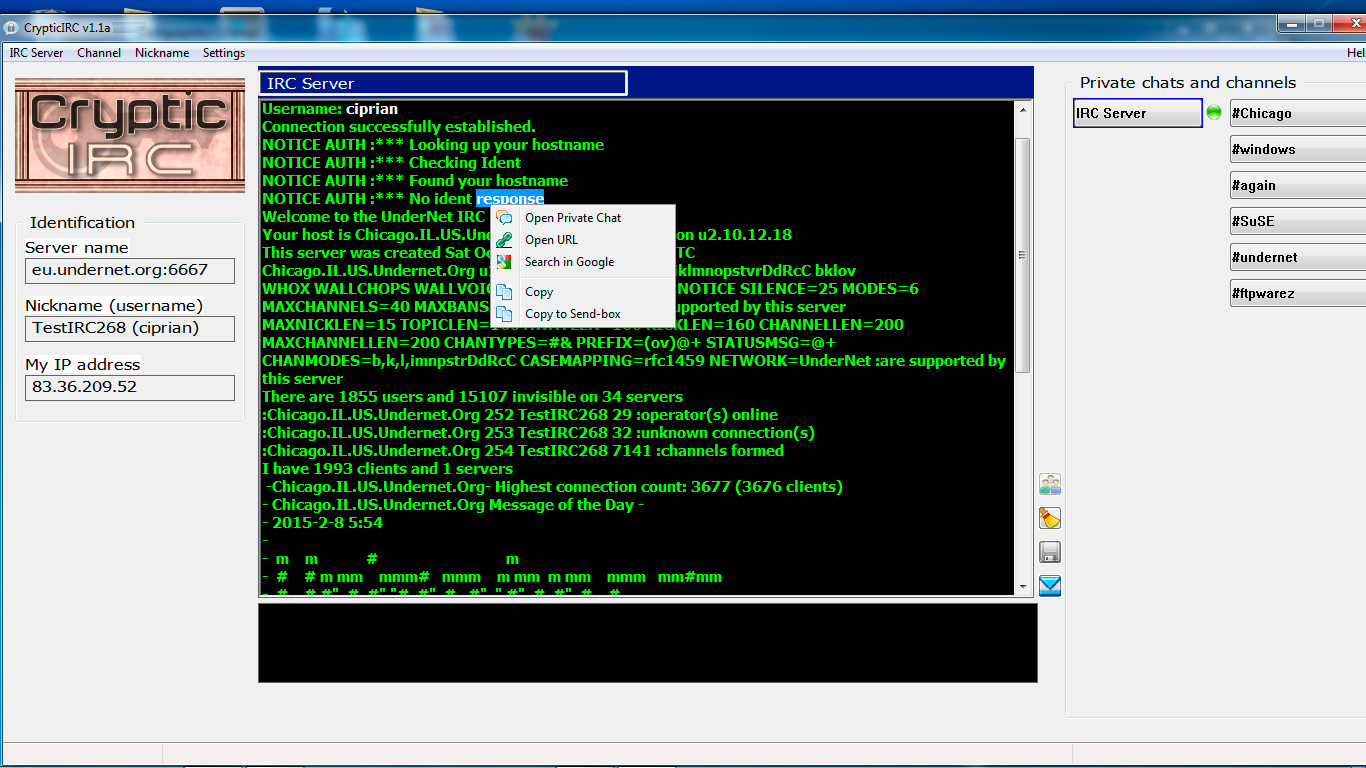Save log with the floppy disk icon
1366x768 pixels.
(x=1049, y=552)
